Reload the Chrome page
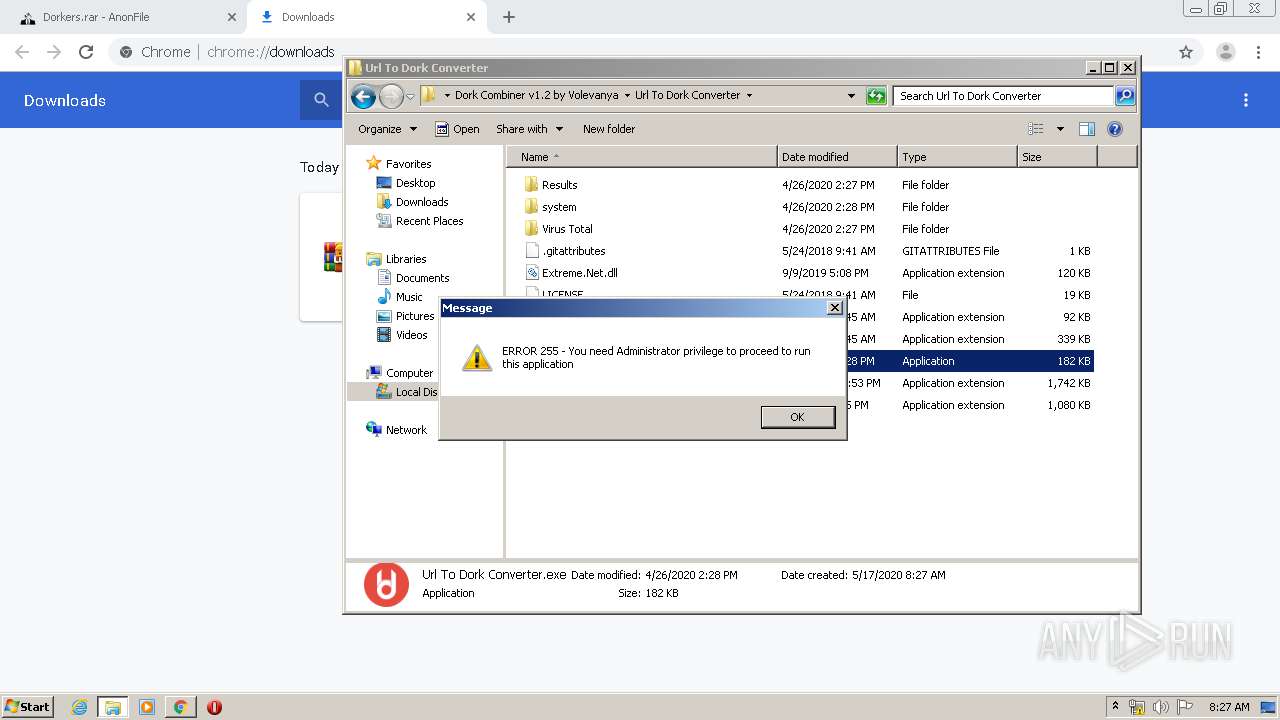Screen dimensions: 1280x720 86,52
